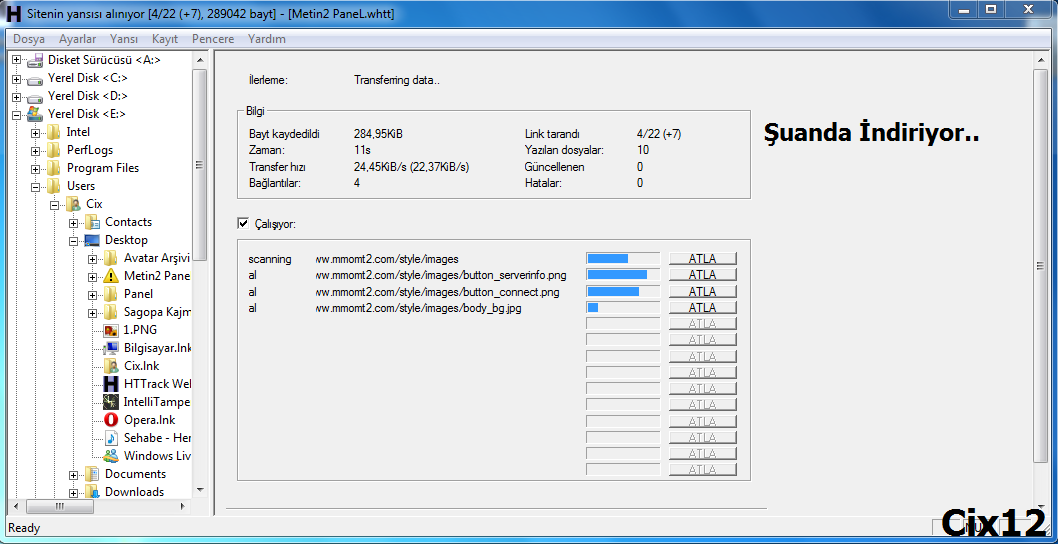Select the Yerel Disk E: drive icon
1058x544 pixels.
pos(36,114)
